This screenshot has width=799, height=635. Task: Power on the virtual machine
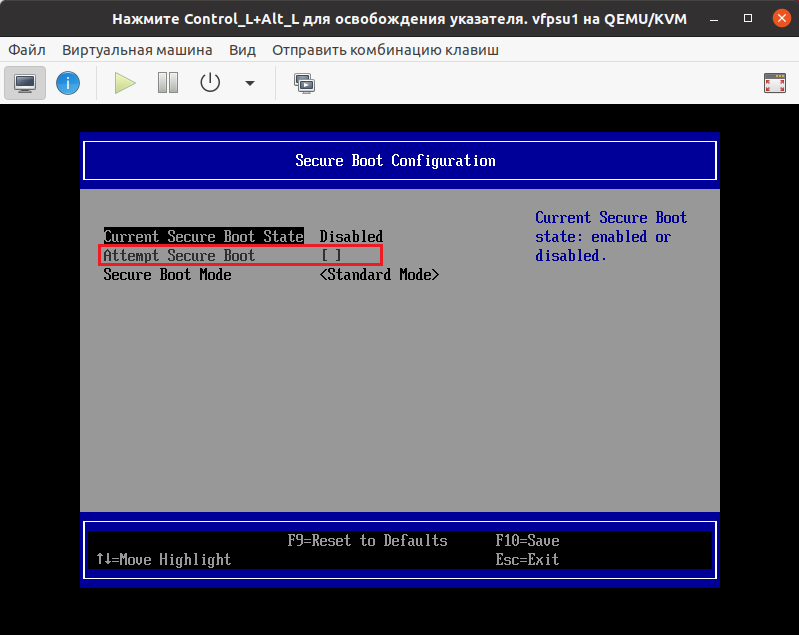click(125, 83)
